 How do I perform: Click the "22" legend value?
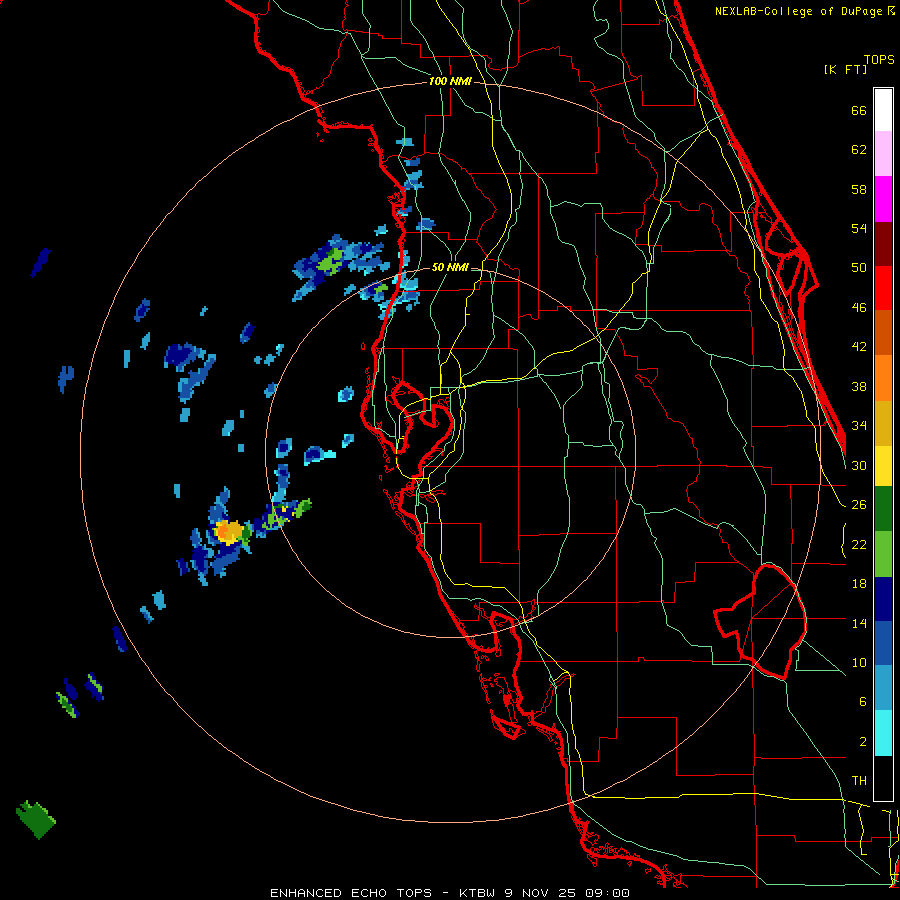(x=859, y=545)
